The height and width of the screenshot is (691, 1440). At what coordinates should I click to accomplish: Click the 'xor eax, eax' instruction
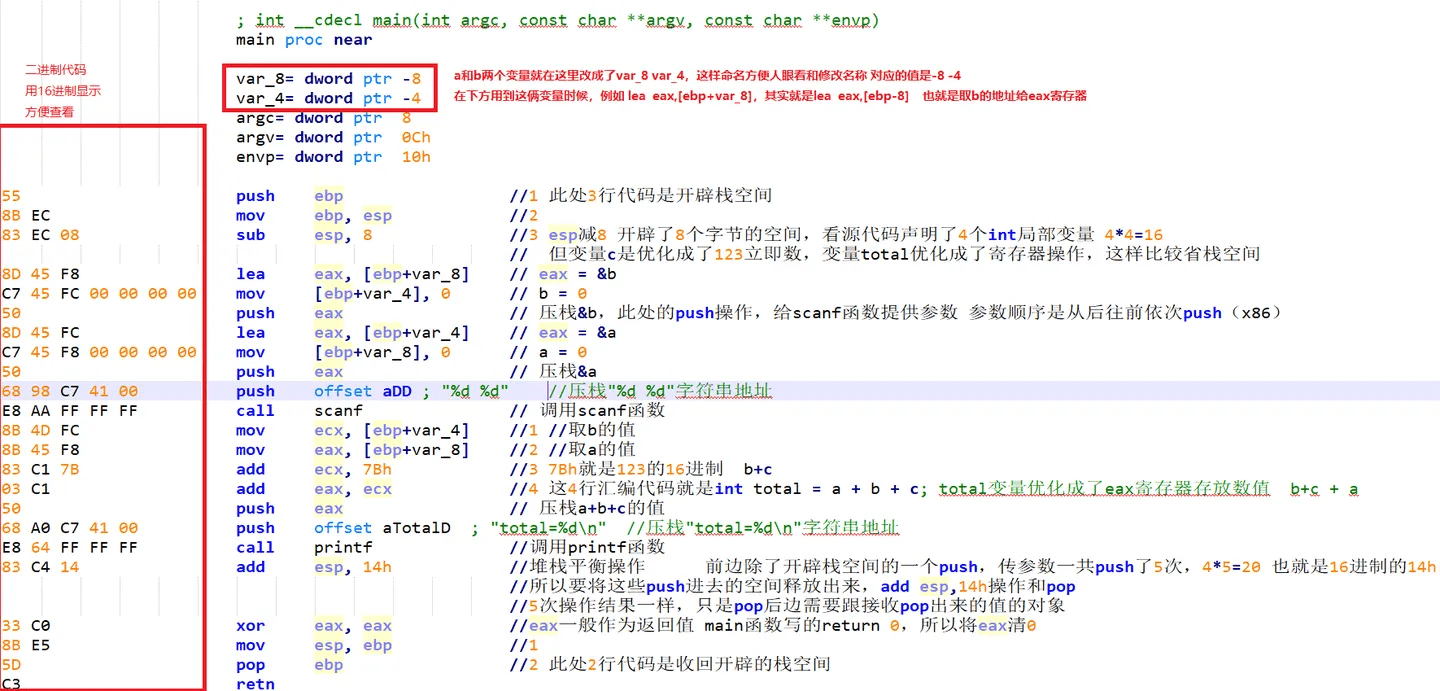(x=314, y=626)
